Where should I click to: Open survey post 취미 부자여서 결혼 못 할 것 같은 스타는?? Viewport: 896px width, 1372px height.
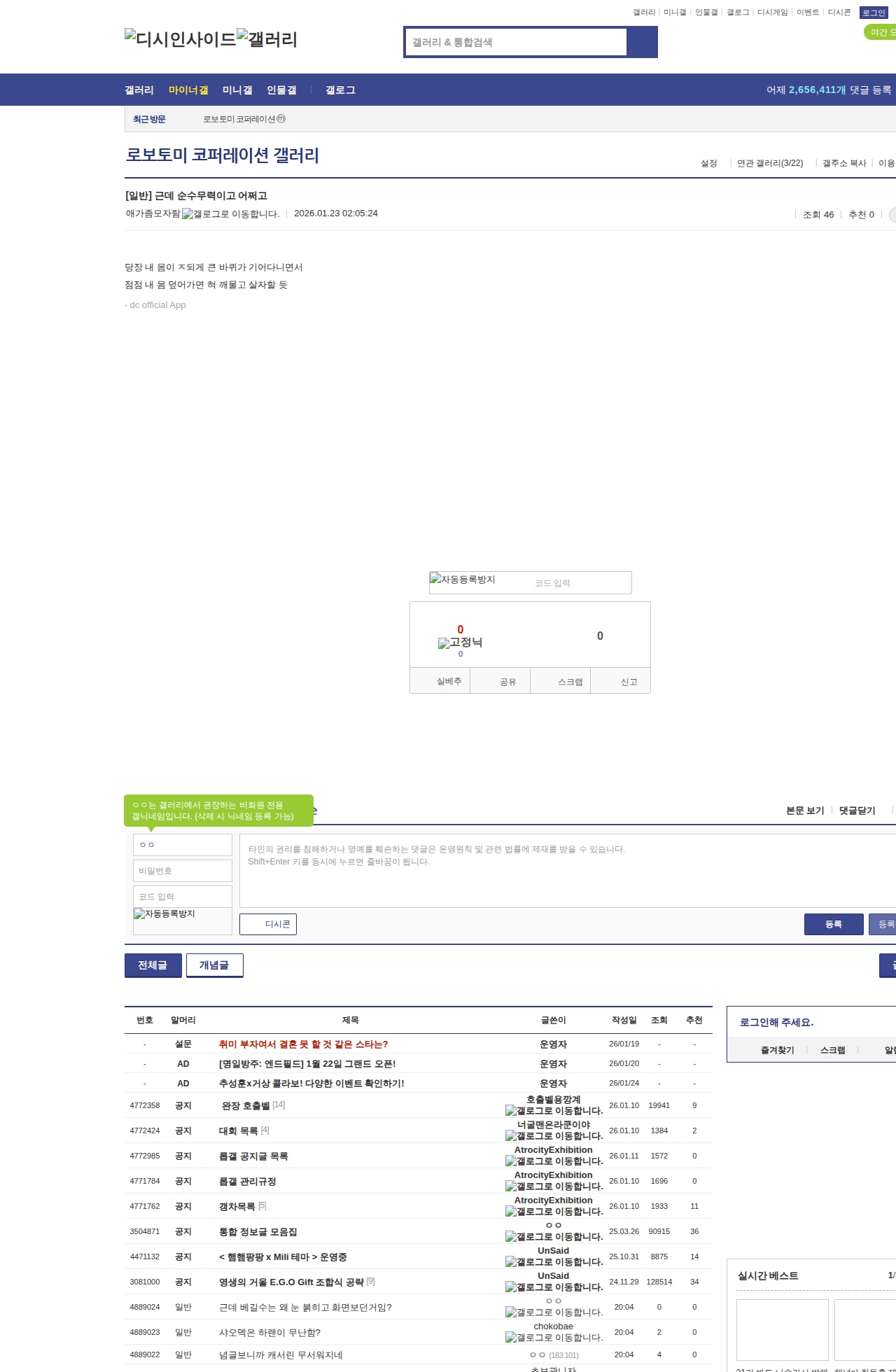pyautogui.click(x=303, y=1044)
